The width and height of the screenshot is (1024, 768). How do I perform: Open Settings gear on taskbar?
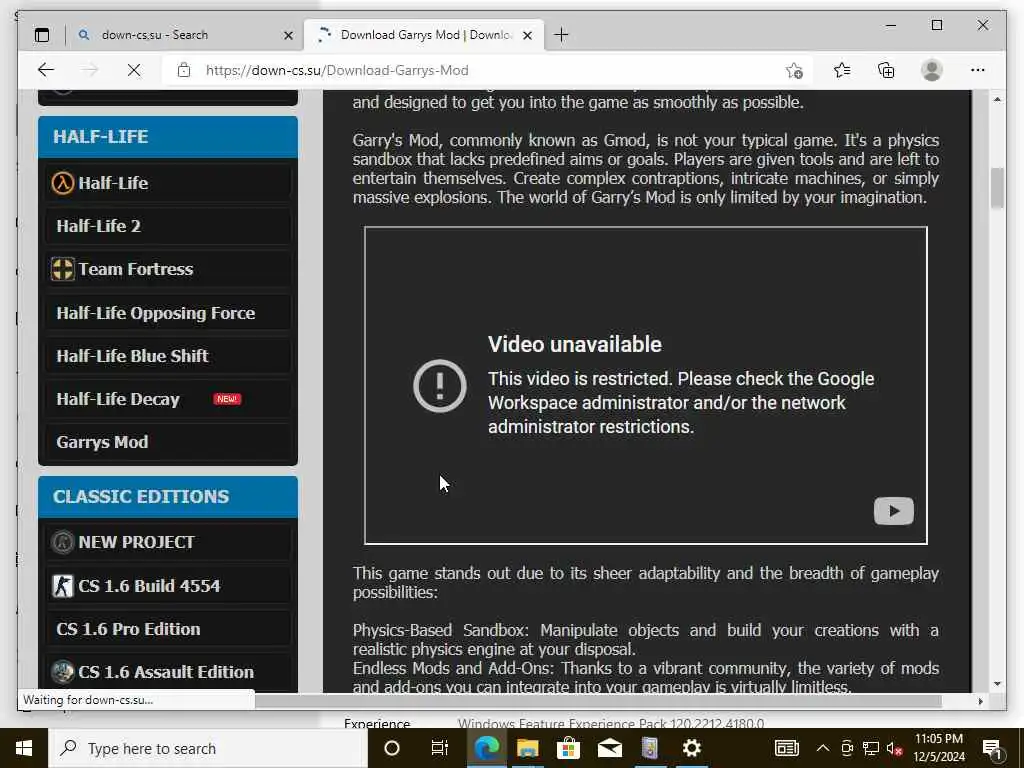[x=692, y=748]
